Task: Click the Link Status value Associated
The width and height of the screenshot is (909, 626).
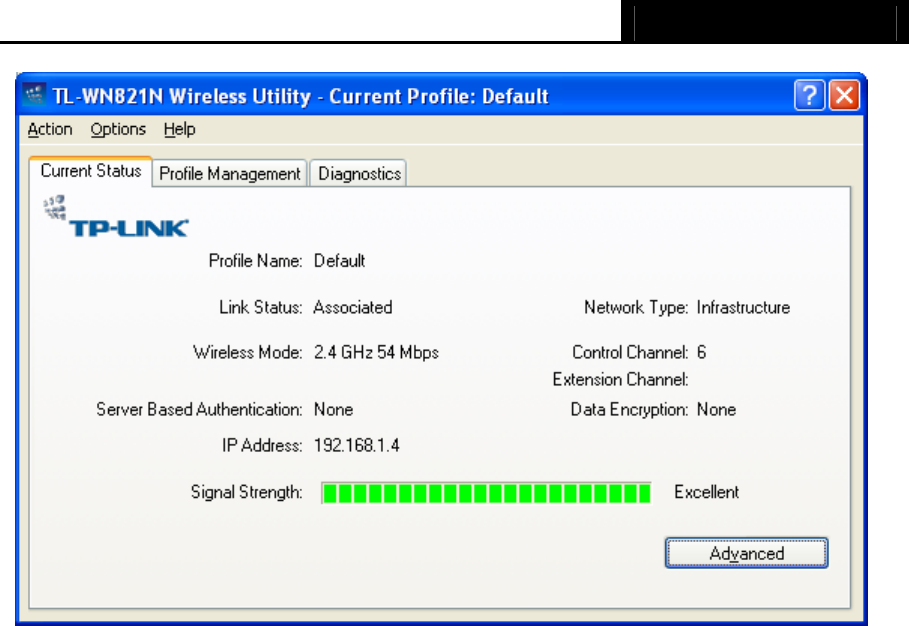Action: (352, 307)
